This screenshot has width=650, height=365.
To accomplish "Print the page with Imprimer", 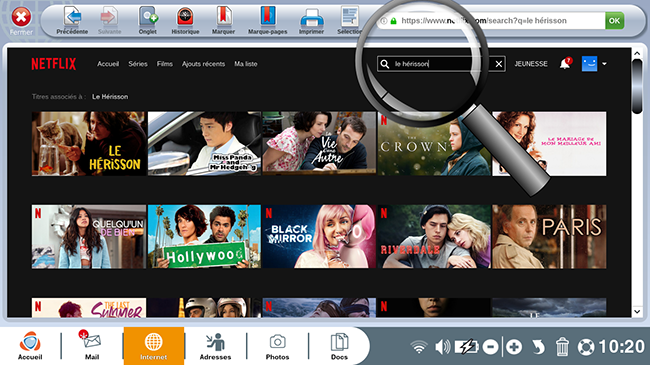I will 311,18.
